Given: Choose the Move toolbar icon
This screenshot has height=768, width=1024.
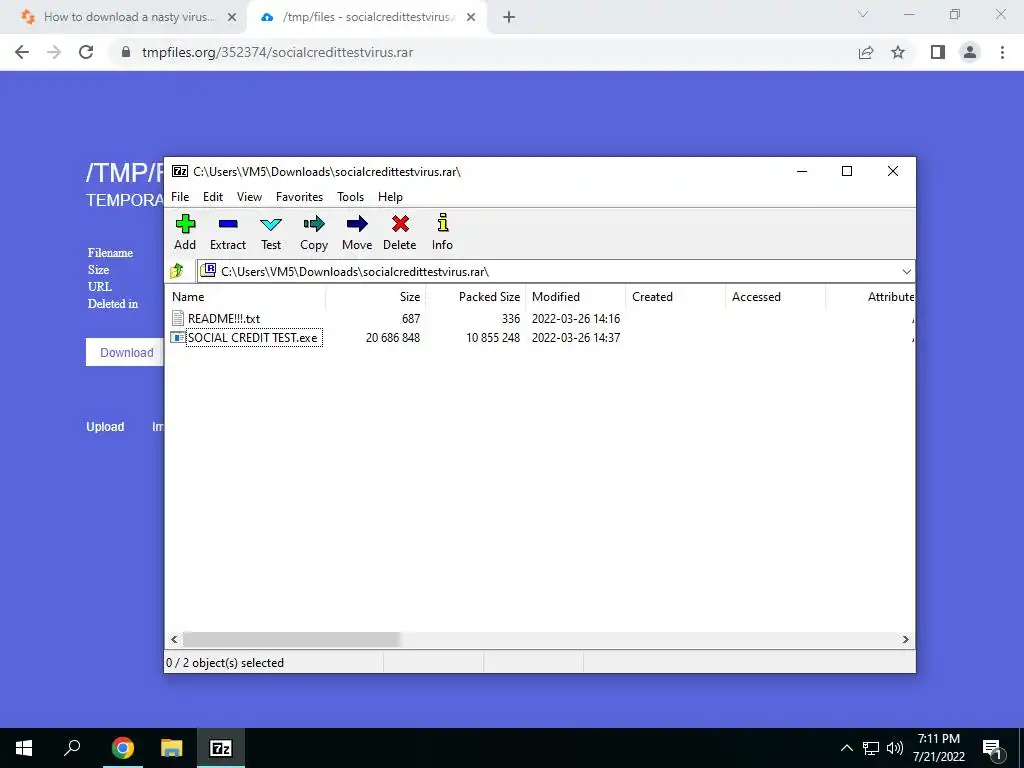Looking at the screenshot, I should coord(357,224).
